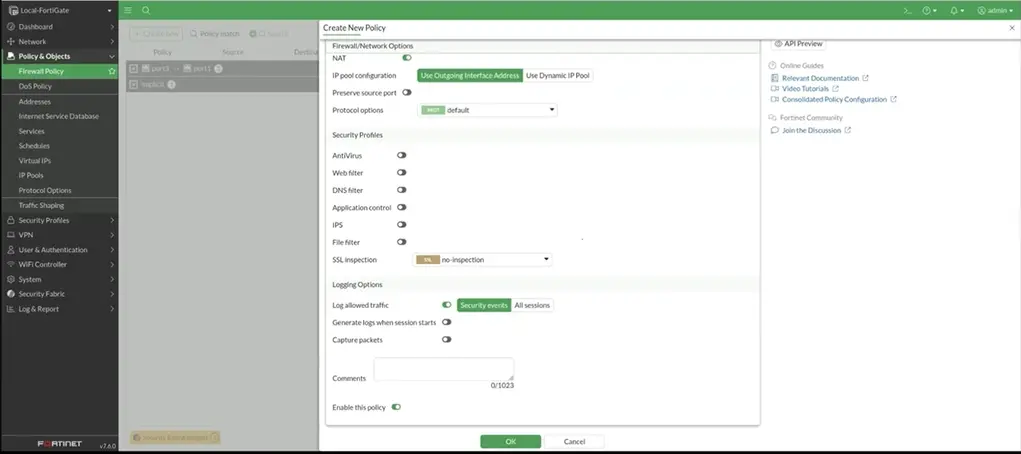Select Firewall Policy in sidebar
1021x454 pixels.
click(x=59, y=71)
